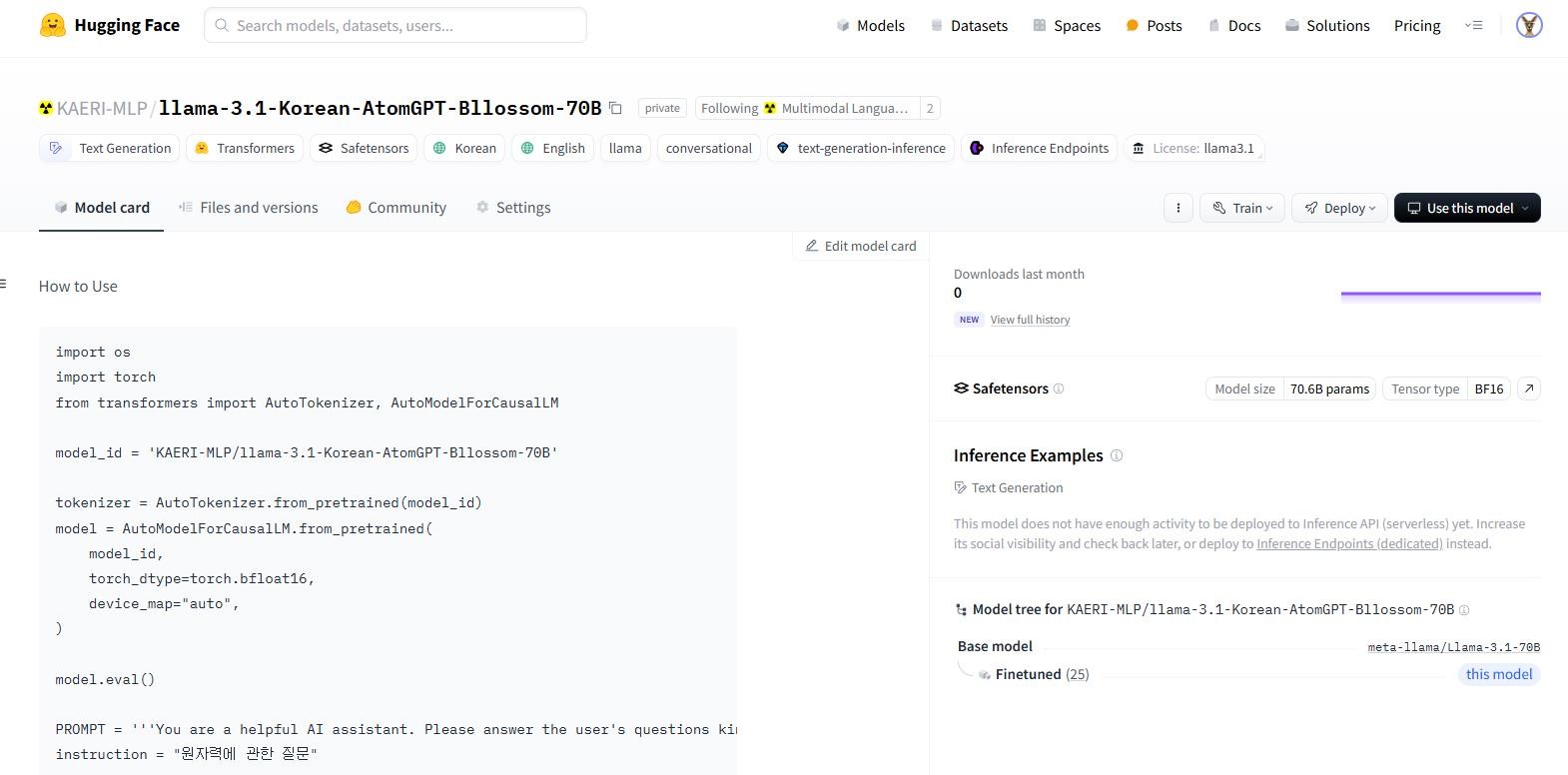Expand the Train dropdown
This screenshot has height=775, width=1568.
click(1242, 208)
